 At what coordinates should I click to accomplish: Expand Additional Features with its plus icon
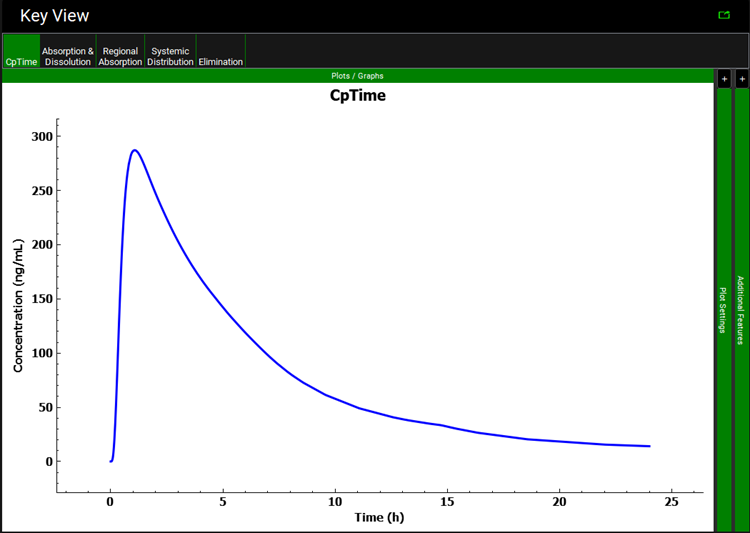click(742, 78)
